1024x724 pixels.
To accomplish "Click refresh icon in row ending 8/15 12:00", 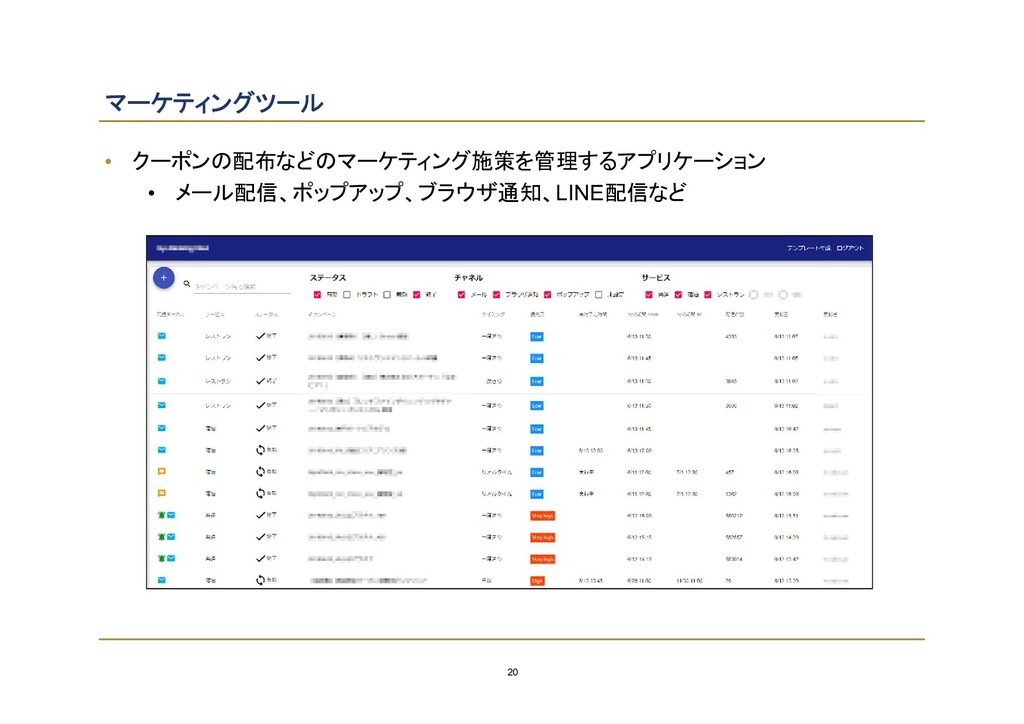I will pos(260,450).
